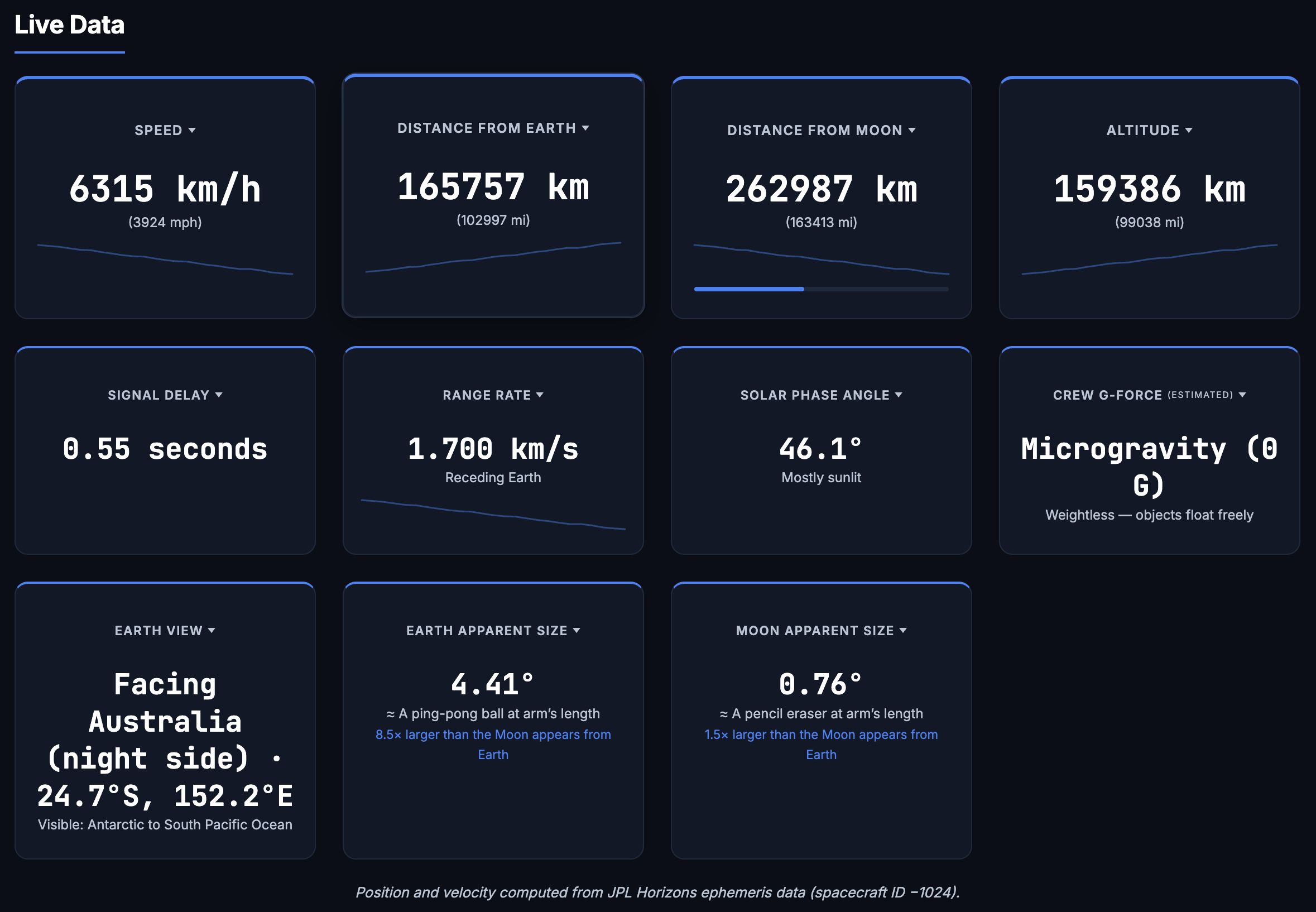Open Earth Apparent Size dropdown caret
This screenshot has height=912, width=1316.
[577, 630]
